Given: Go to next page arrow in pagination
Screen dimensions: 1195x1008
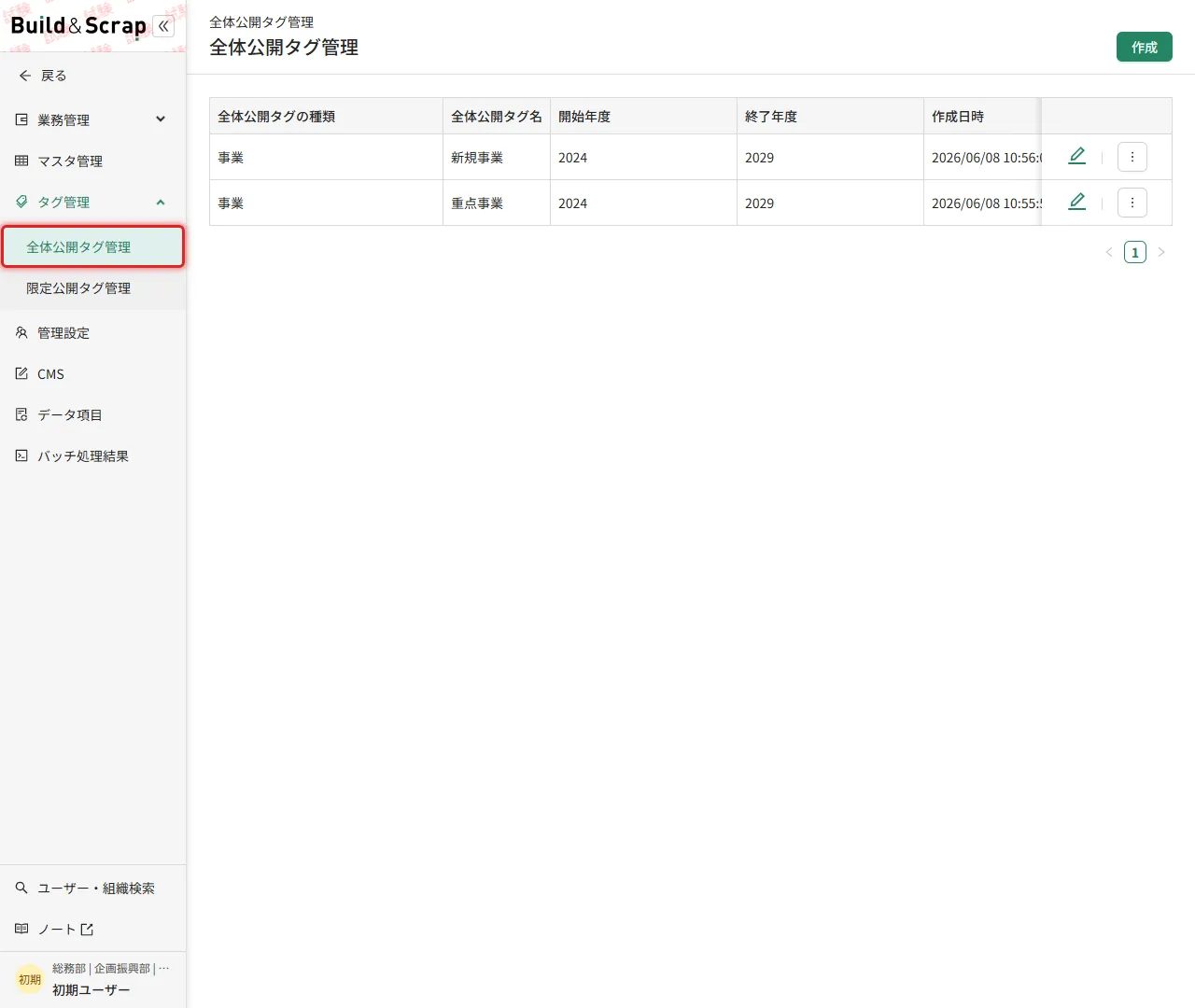Looking at the screenshot, I should [1161, 252].
